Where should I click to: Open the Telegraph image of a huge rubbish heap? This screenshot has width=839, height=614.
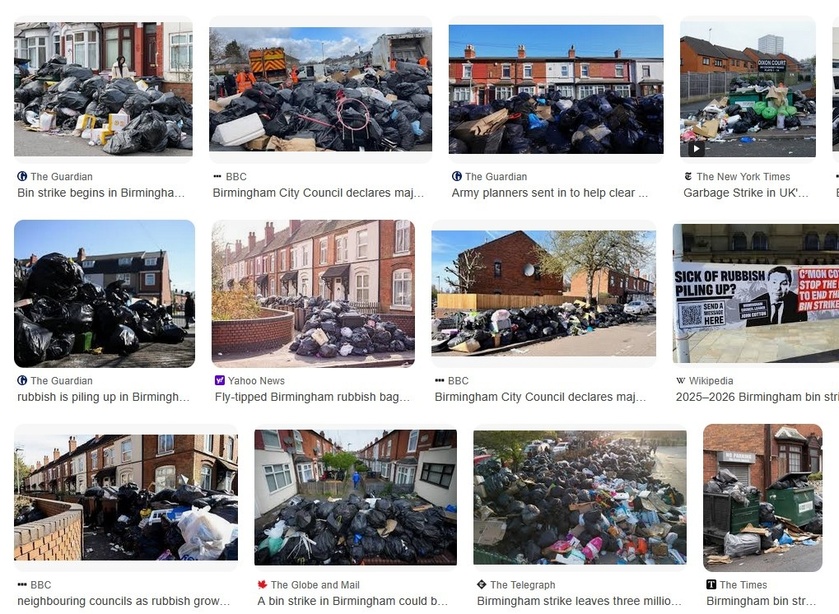coord(580,497)
